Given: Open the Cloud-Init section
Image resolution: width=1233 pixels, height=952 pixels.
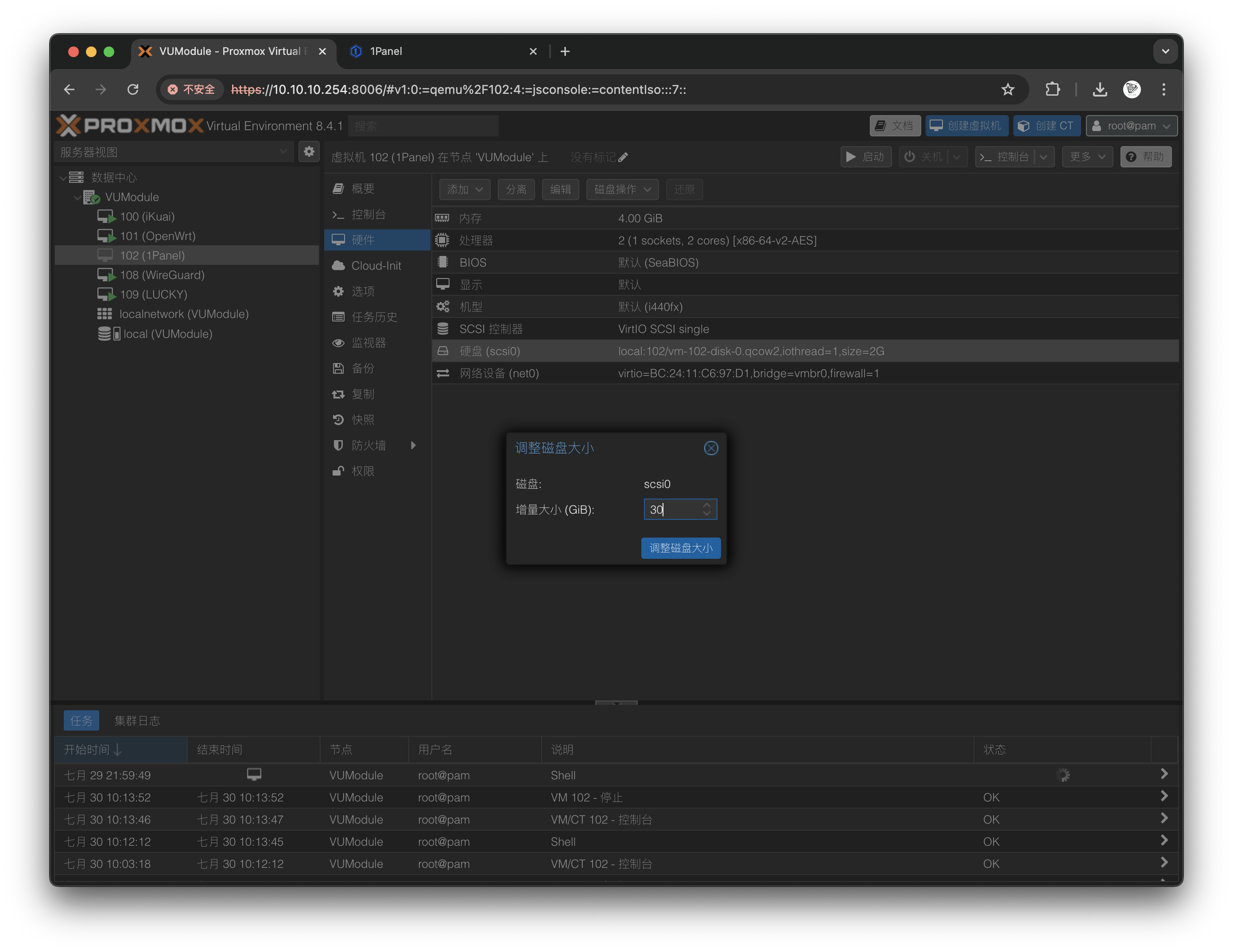Looking at the screenshot, I should pos(376,266).
